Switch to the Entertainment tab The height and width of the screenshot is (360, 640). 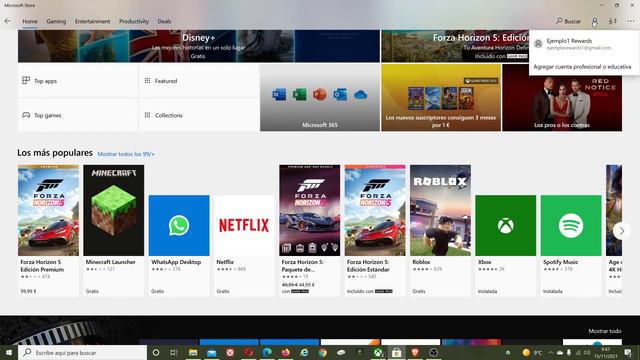point(92,21)
